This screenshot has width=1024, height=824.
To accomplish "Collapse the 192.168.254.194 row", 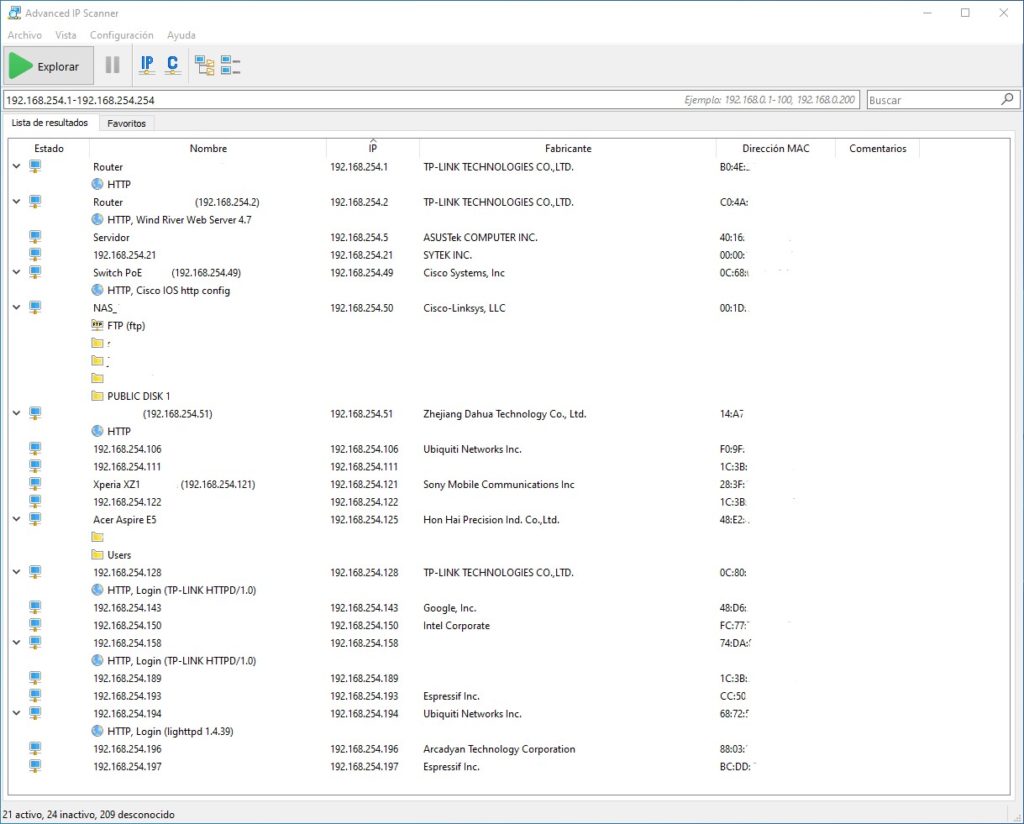I will click(x=16, y=713).
